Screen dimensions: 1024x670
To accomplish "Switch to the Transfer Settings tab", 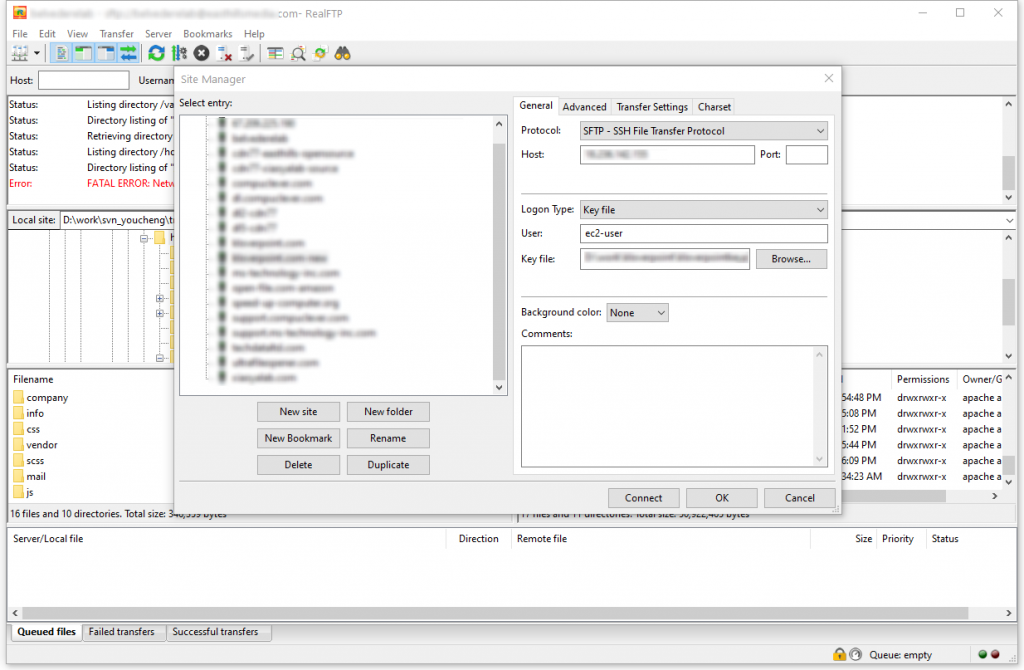I will 651,107.
